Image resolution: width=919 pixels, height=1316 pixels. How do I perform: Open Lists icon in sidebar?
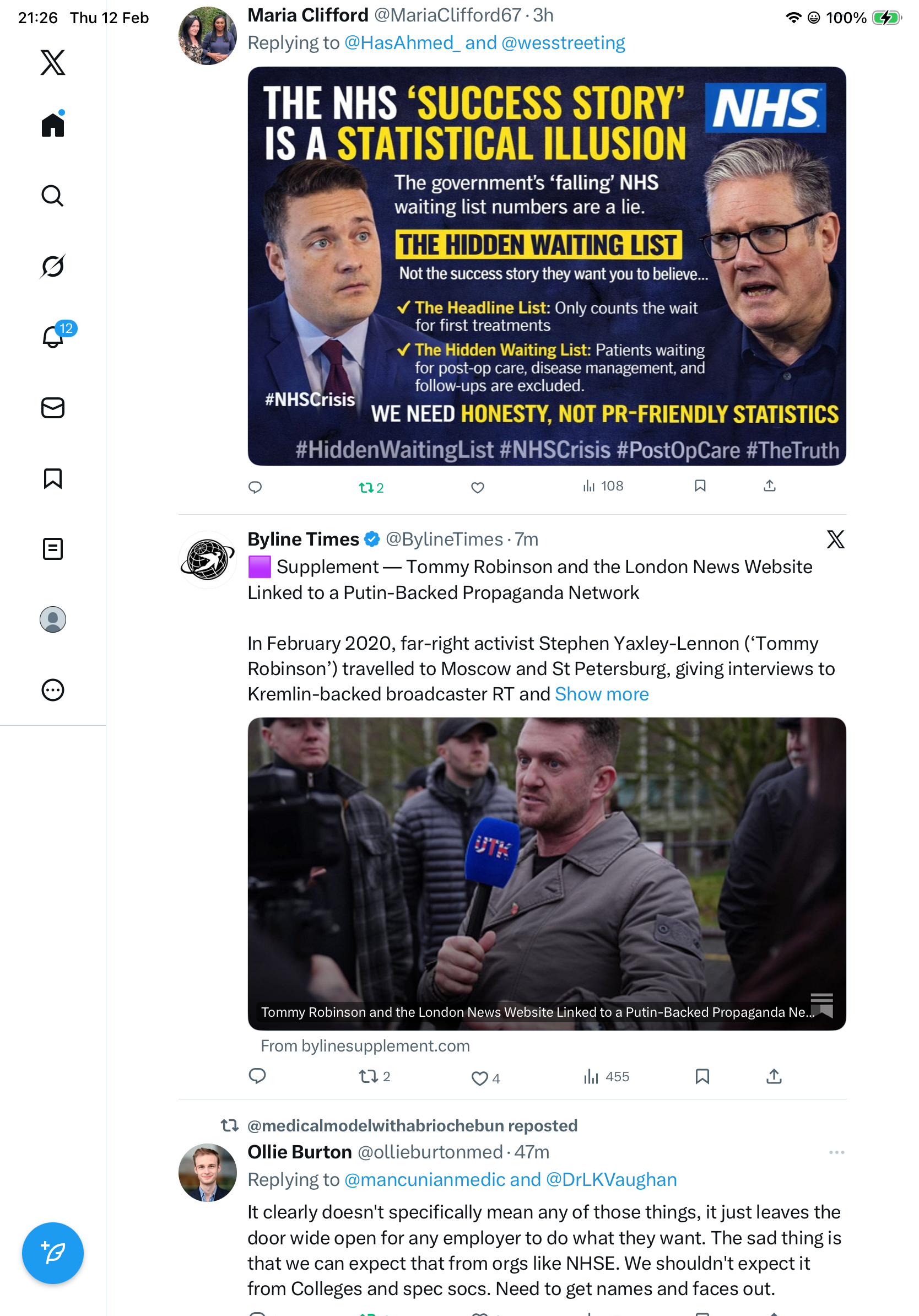[x=52, y=549]
